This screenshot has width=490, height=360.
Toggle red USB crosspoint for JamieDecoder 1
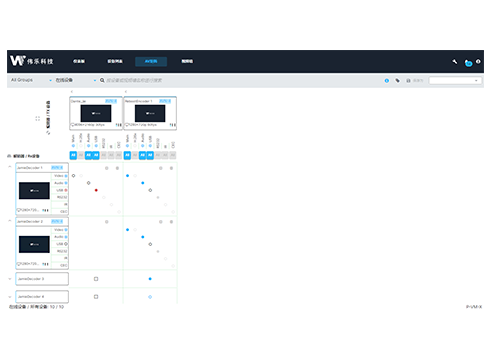[96, 190]
